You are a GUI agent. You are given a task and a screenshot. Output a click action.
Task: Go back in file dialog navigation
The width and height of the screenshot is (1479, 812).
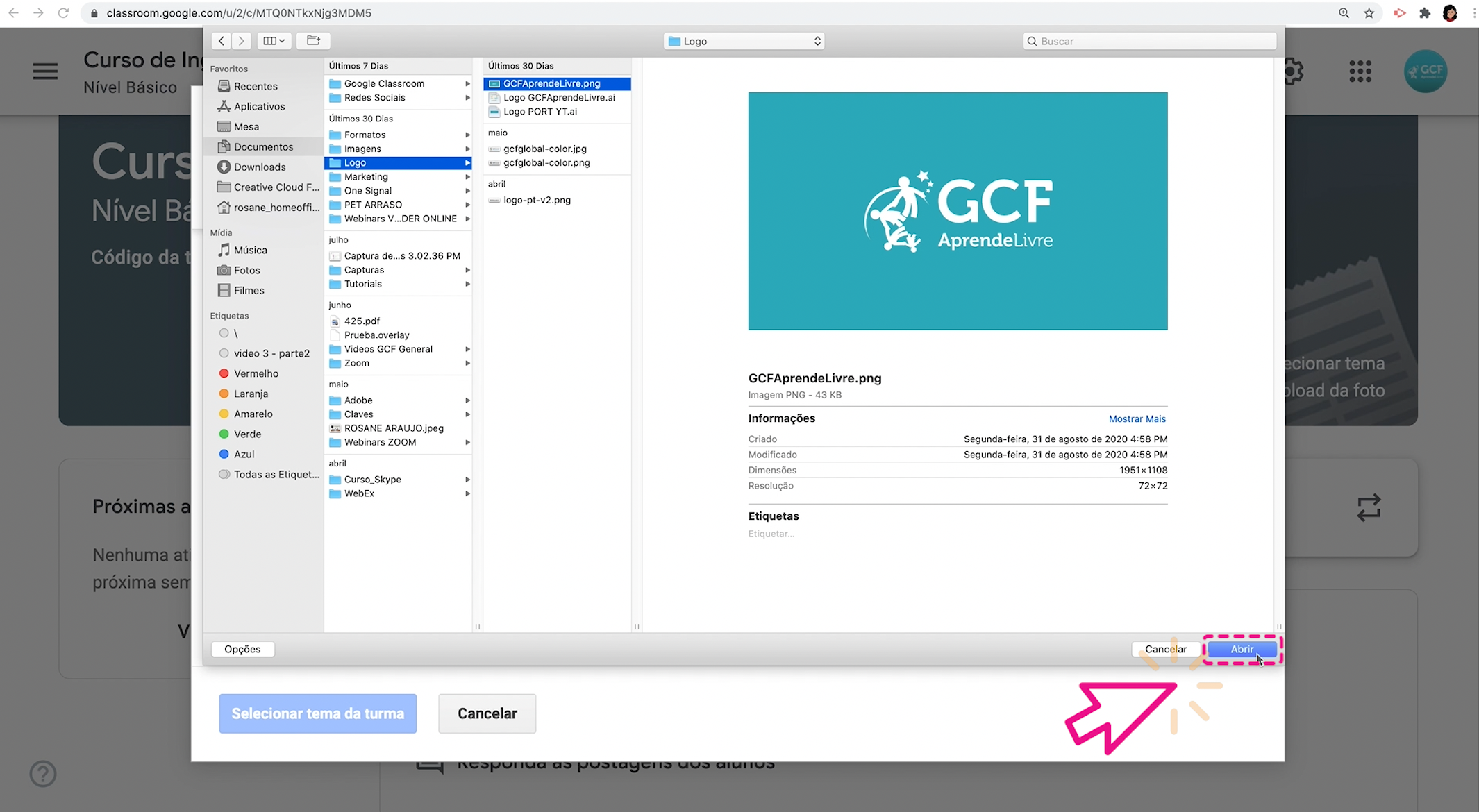click(x=221, y=41)
